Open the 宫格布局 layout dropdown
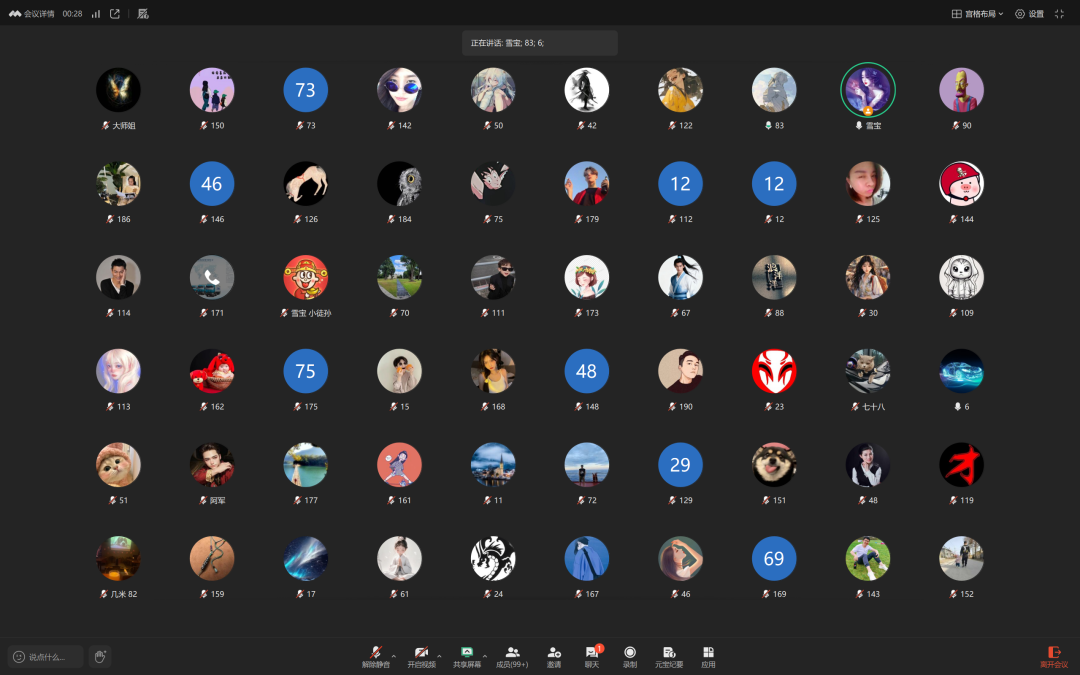This screenshot has height=675, width=1080. coord(977,14)
